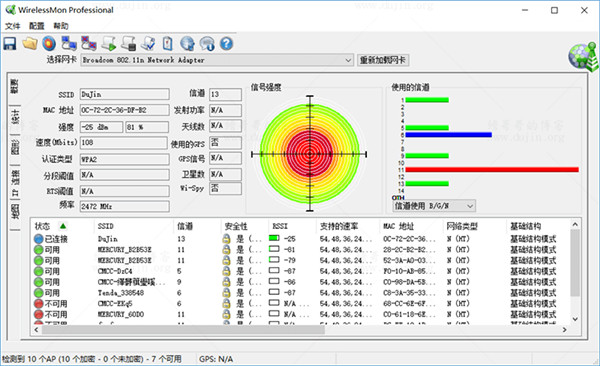Click the Save floppy disk toolbar icon
The width and height of the screenshot is (600, 366).
click(10, 44)
